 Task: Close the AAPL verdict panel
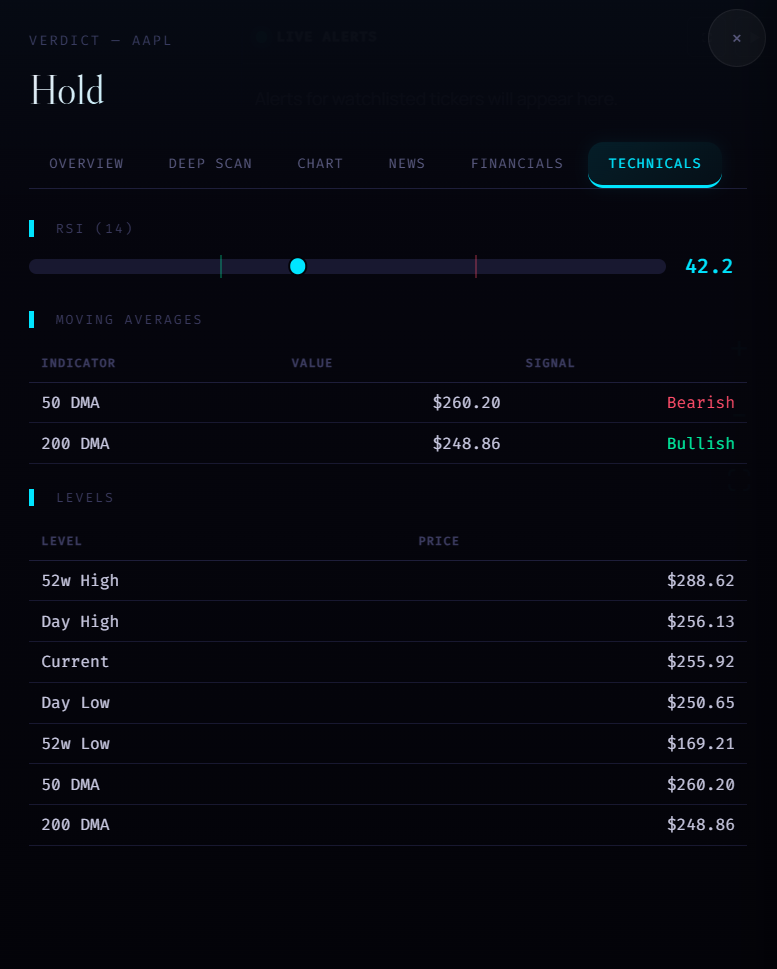(736, 38)
